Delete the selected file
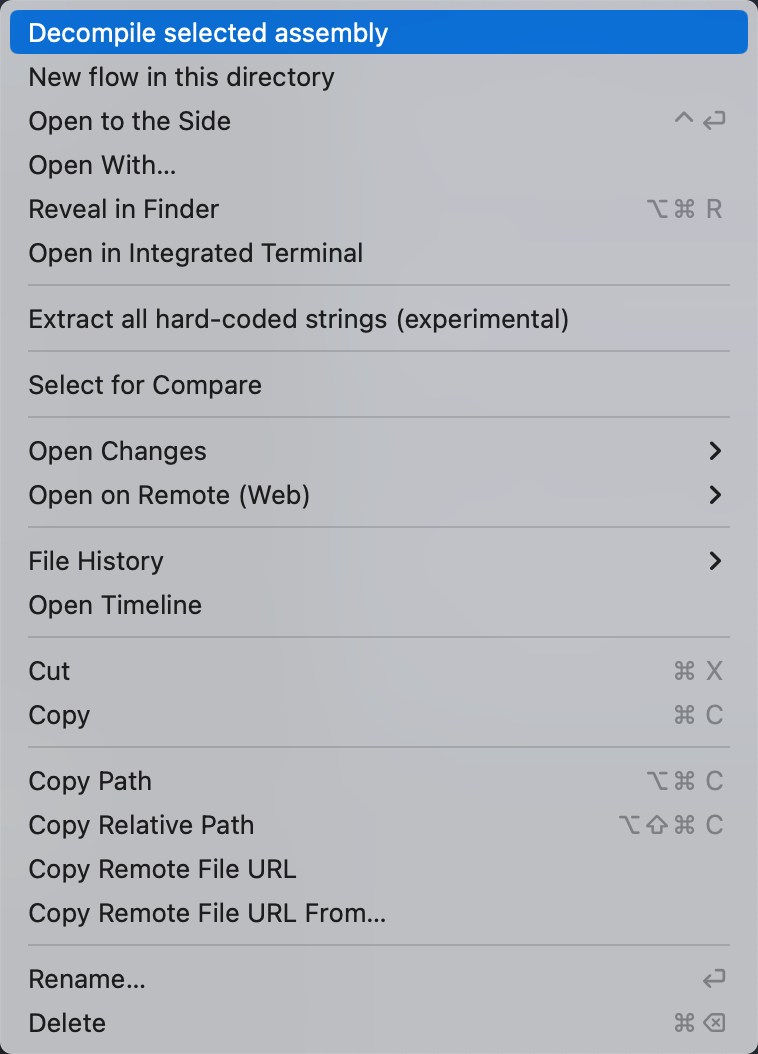 (67, 1023)
